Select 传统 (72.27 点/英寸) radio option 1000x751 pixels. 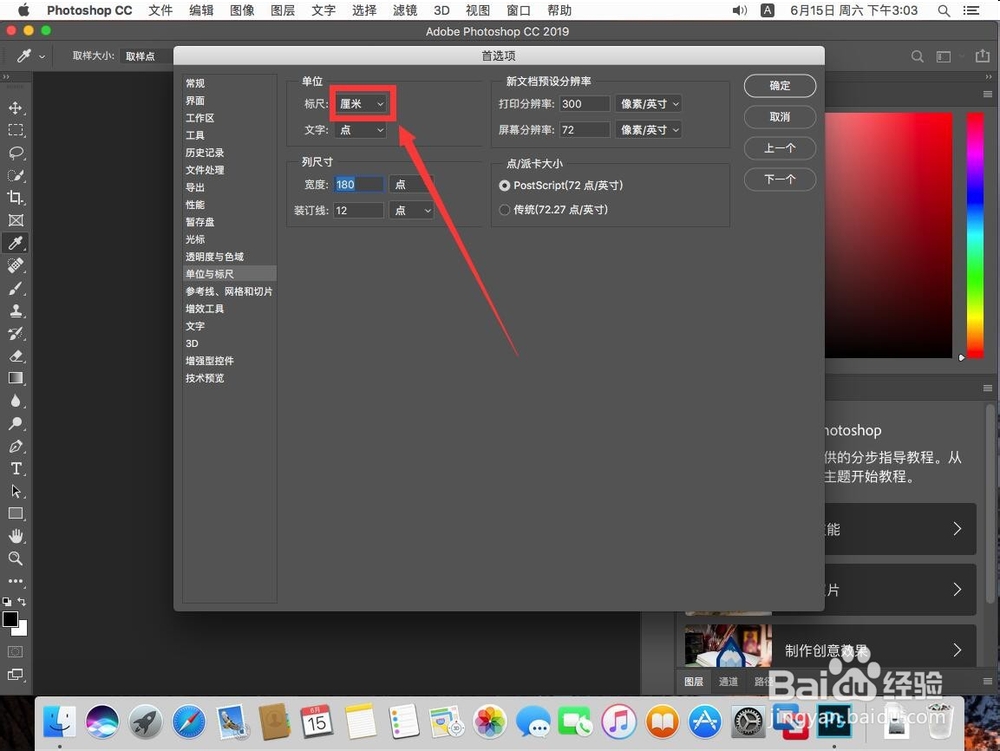tap(504, 210)
